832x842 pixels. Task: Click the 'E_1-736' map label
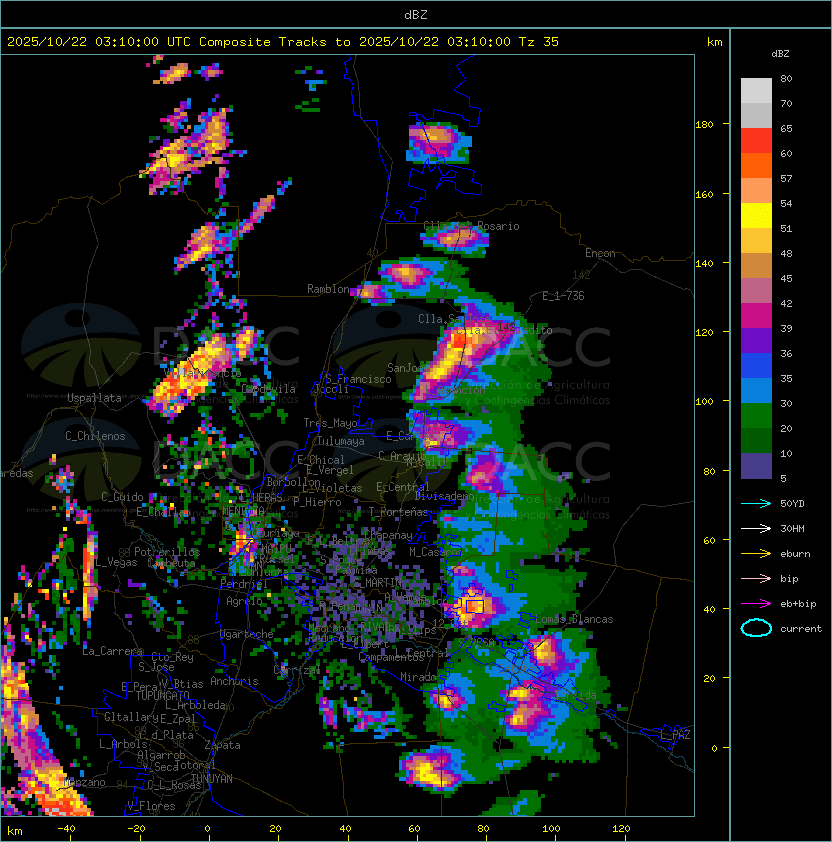tap(563, 296)
